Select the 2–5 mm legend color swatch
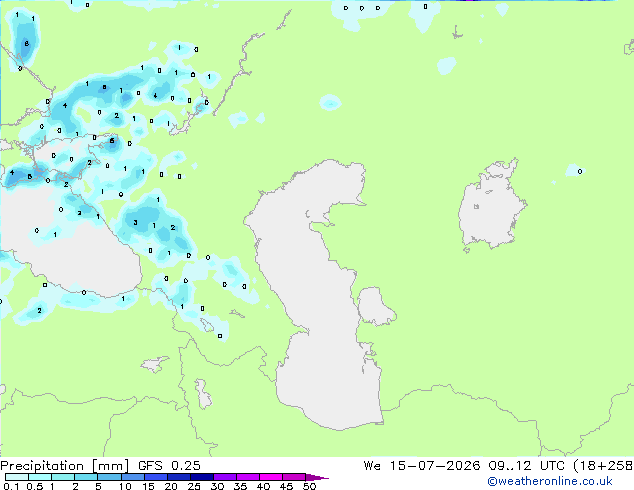The width and height of the screenshot is (634, 490). coord(86,477)
